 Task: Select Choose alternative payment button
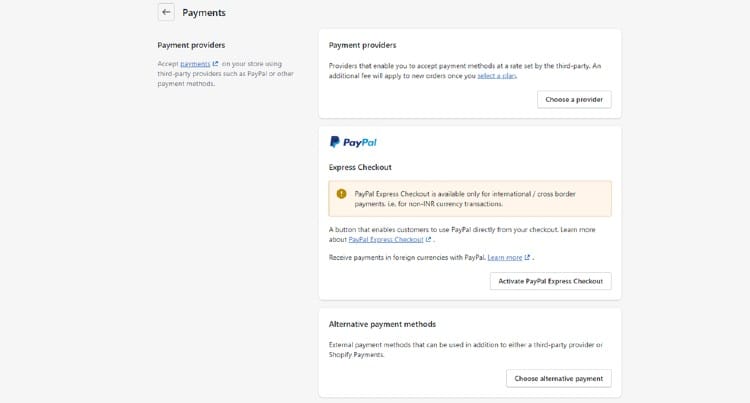pyautogui.click(x=559, y=378)
